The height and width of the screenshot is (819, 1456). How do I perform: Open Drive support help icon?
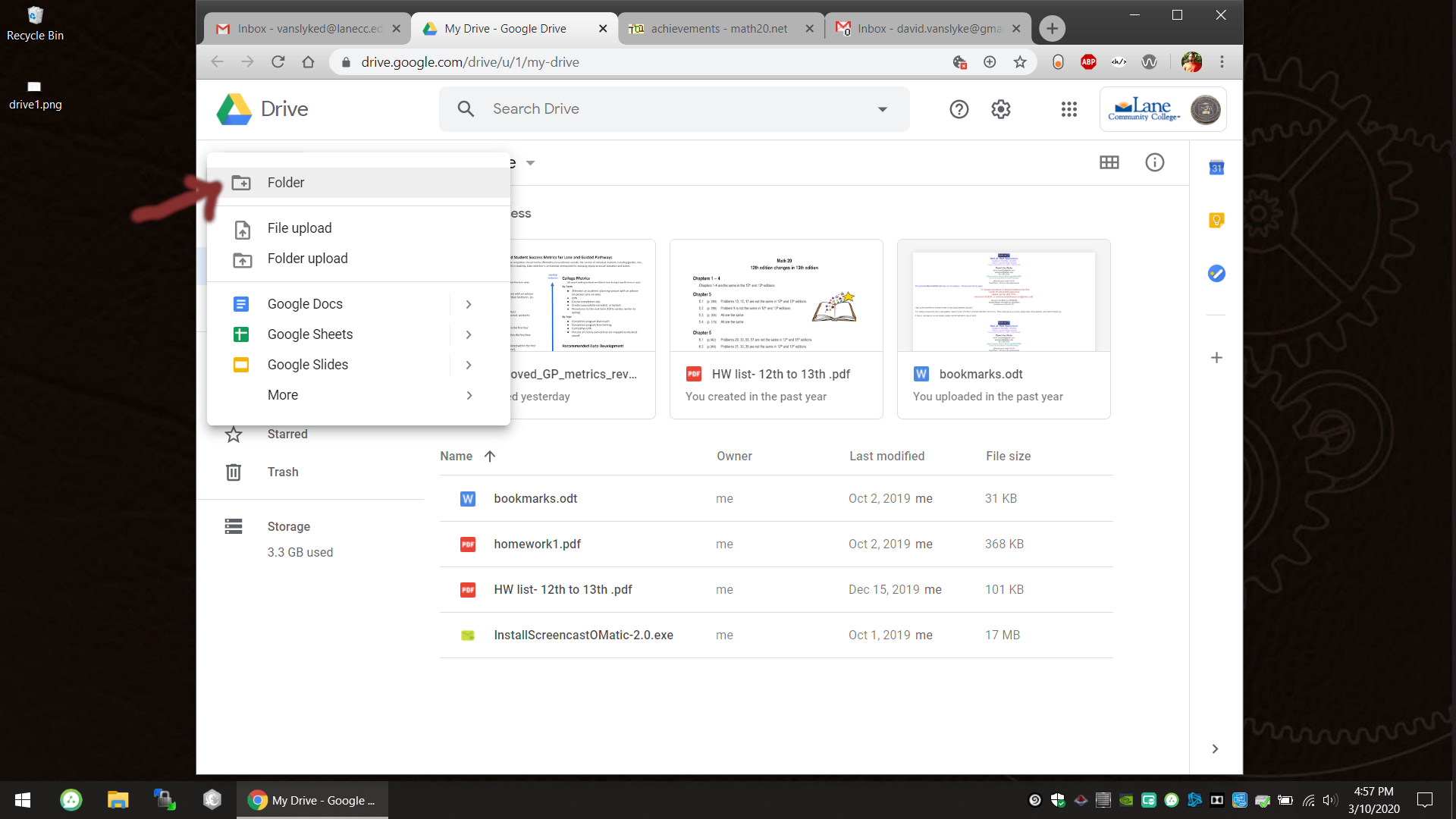point(959,109)
